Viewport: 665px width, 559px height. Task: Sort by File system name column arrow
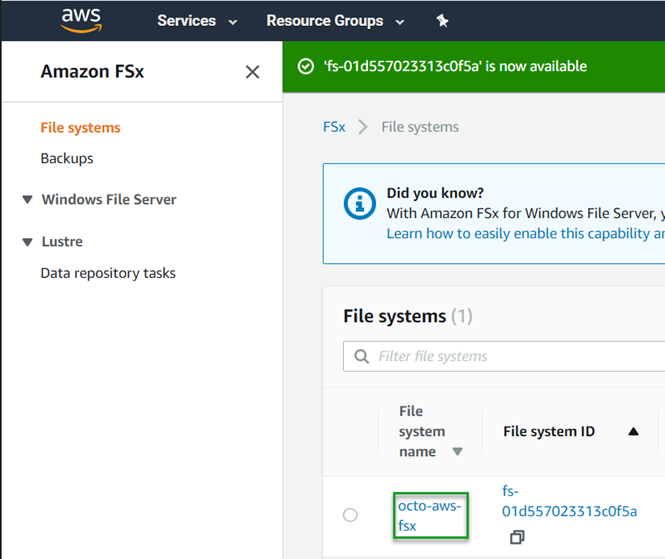tap(457, 452)
